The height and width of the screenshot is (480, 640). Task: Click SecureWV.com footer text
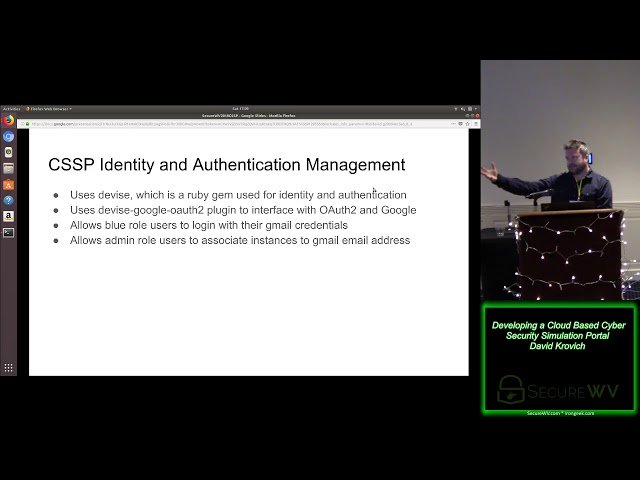560,413
